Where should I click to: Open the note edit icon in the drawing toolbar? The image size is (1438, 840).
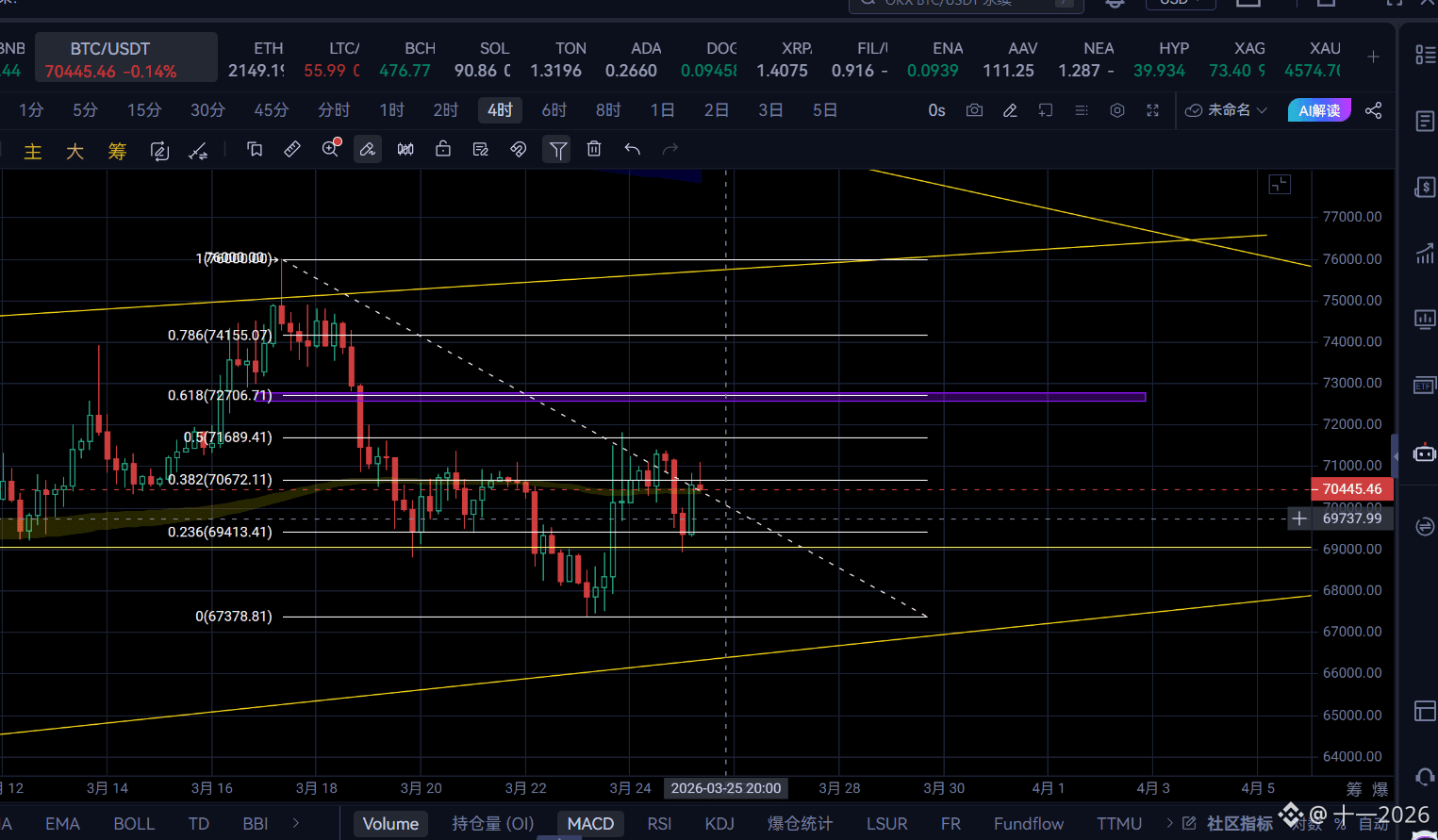tap(481, 149)
